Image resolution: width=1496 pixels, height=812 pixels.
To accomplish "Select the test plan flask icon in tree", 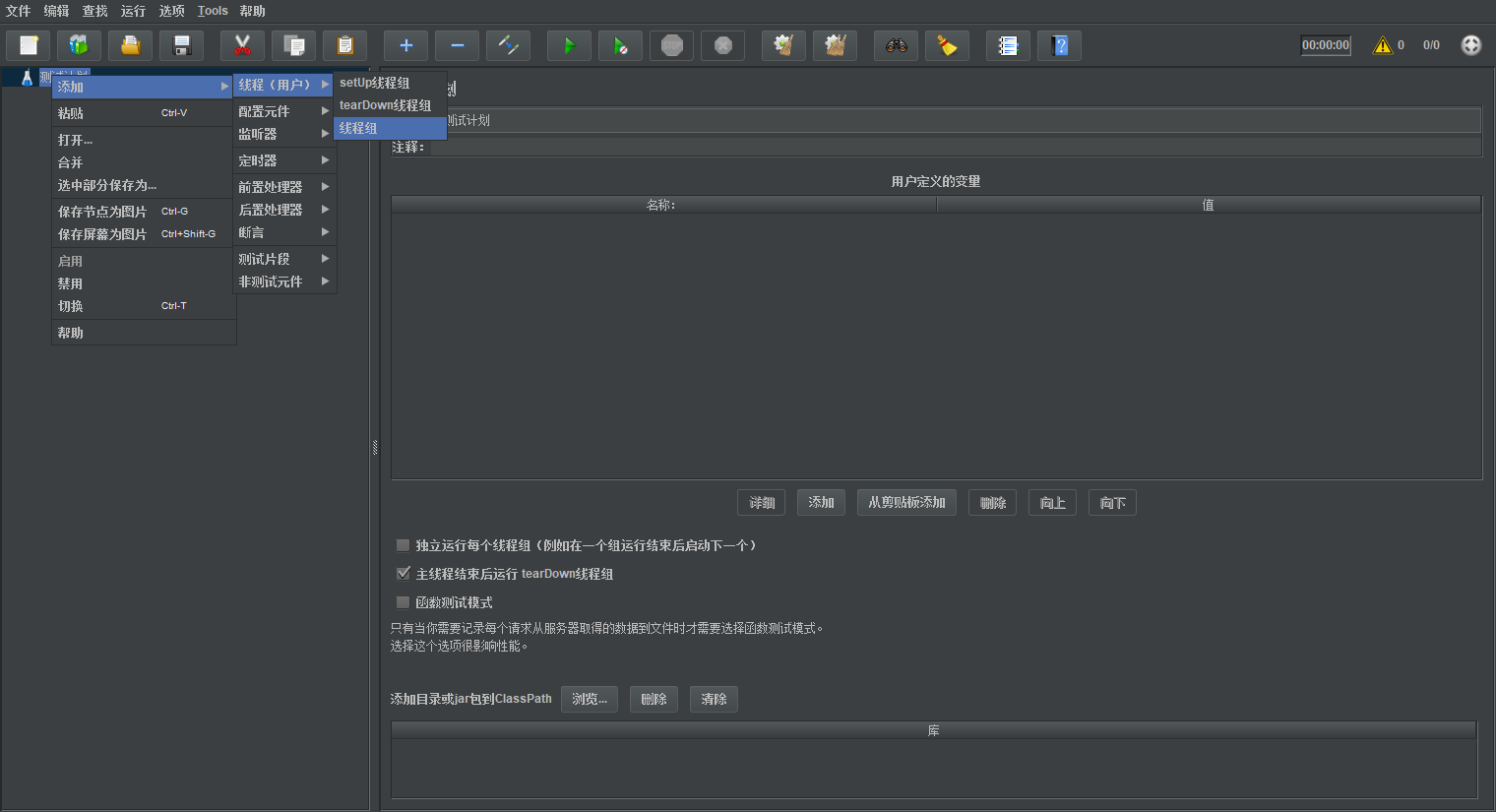I will (x=27, y=77).
